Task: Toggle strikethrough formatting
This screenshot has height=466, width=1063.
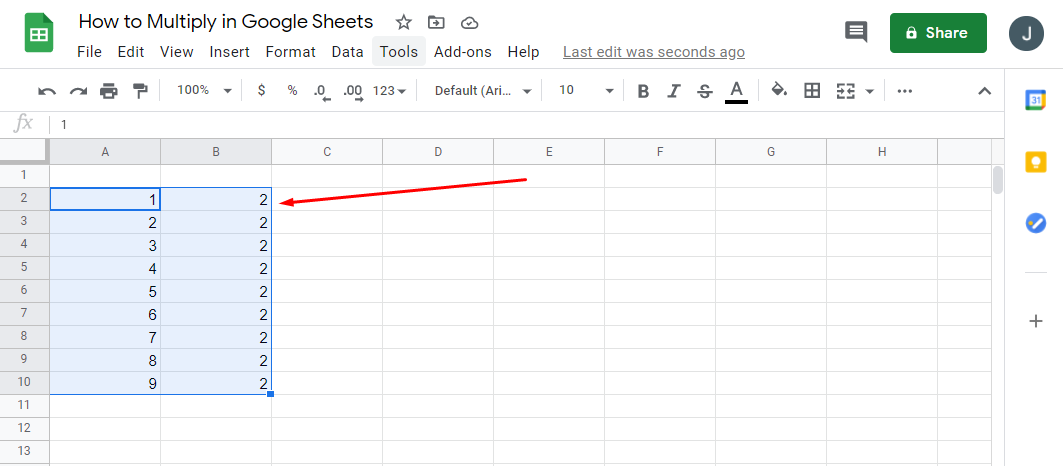Action: click(704, 91)
